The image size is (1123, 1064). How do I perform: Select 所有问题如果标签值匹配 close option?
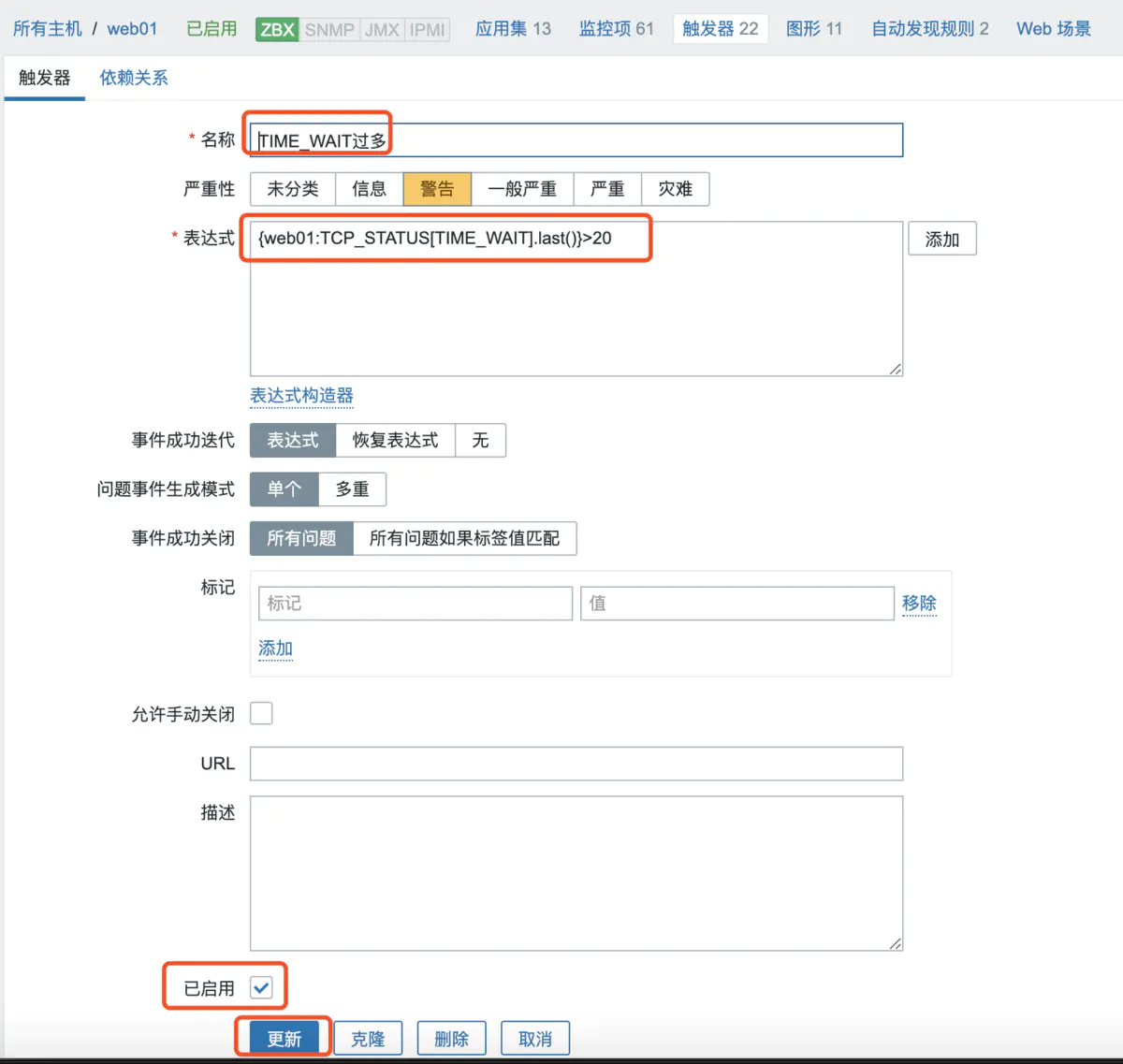pyautogui.click(x=465, y=538)
